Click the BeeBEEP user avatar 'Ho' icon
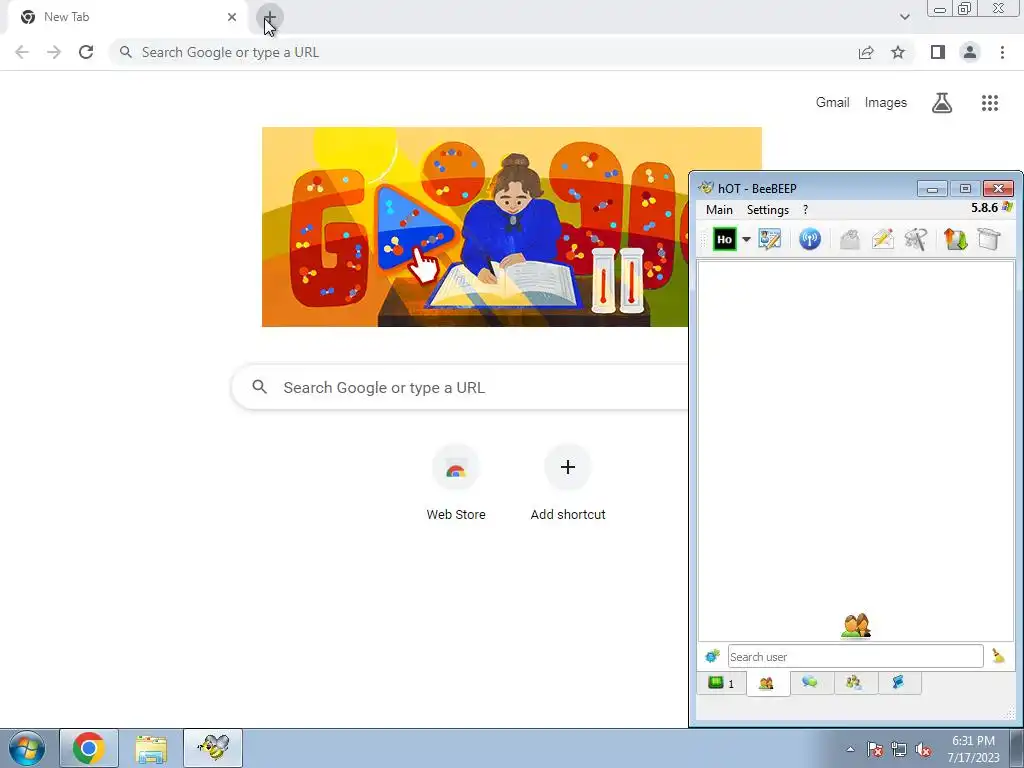 coord(724,239)
